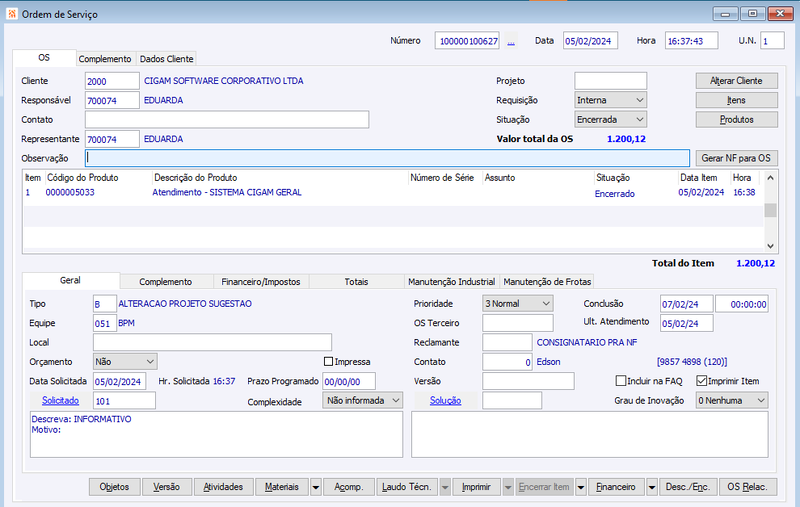Open the Laudo Técn. dropdown arrow

pos(445,487)
